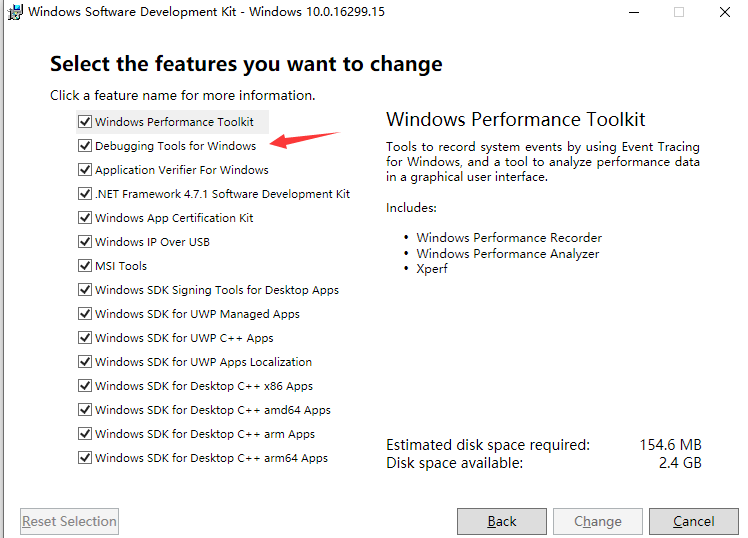The width and height of the screenshot is (748, 538).
Task: Toggle Debugging Tools for Windows checkbox
Action: [85, 145]
